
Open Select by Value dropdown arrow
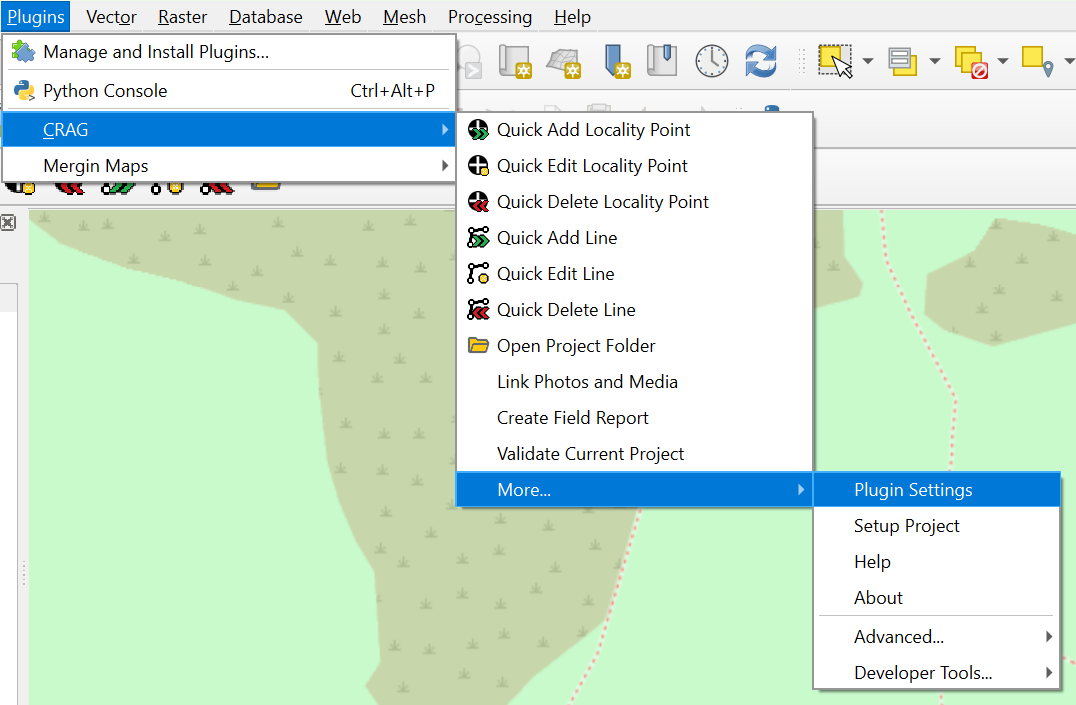click(x=935, y=61)
